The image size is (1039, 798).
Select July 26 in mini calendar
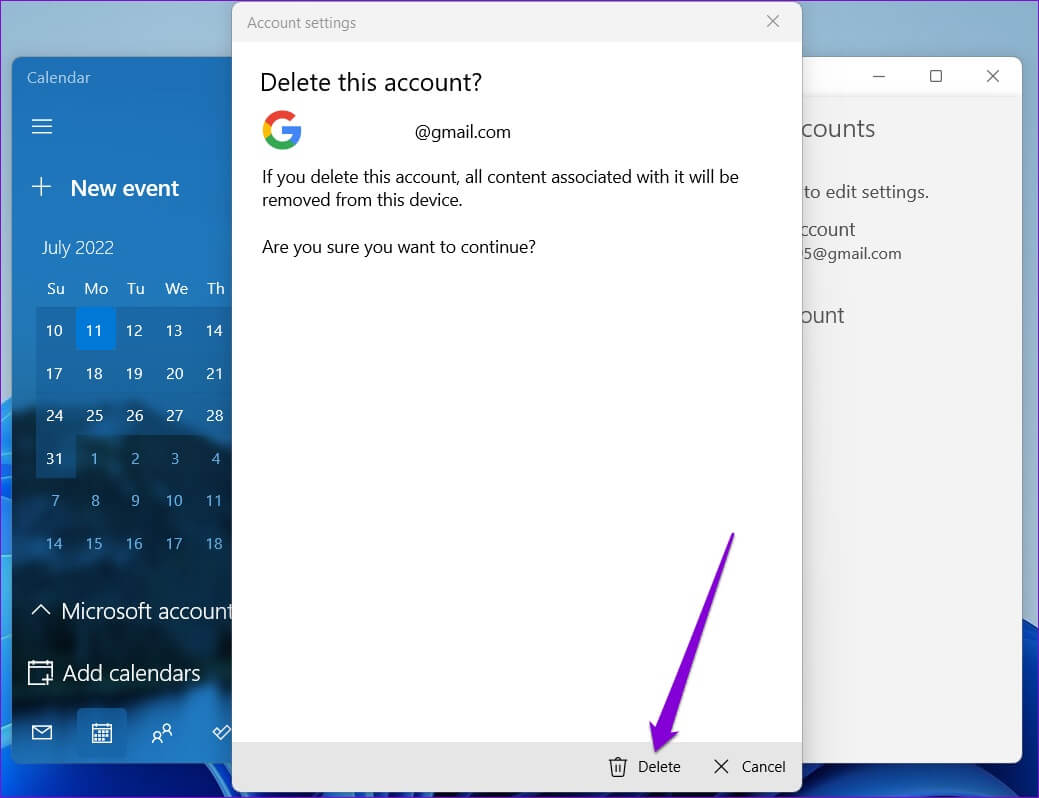click(135, 416)
